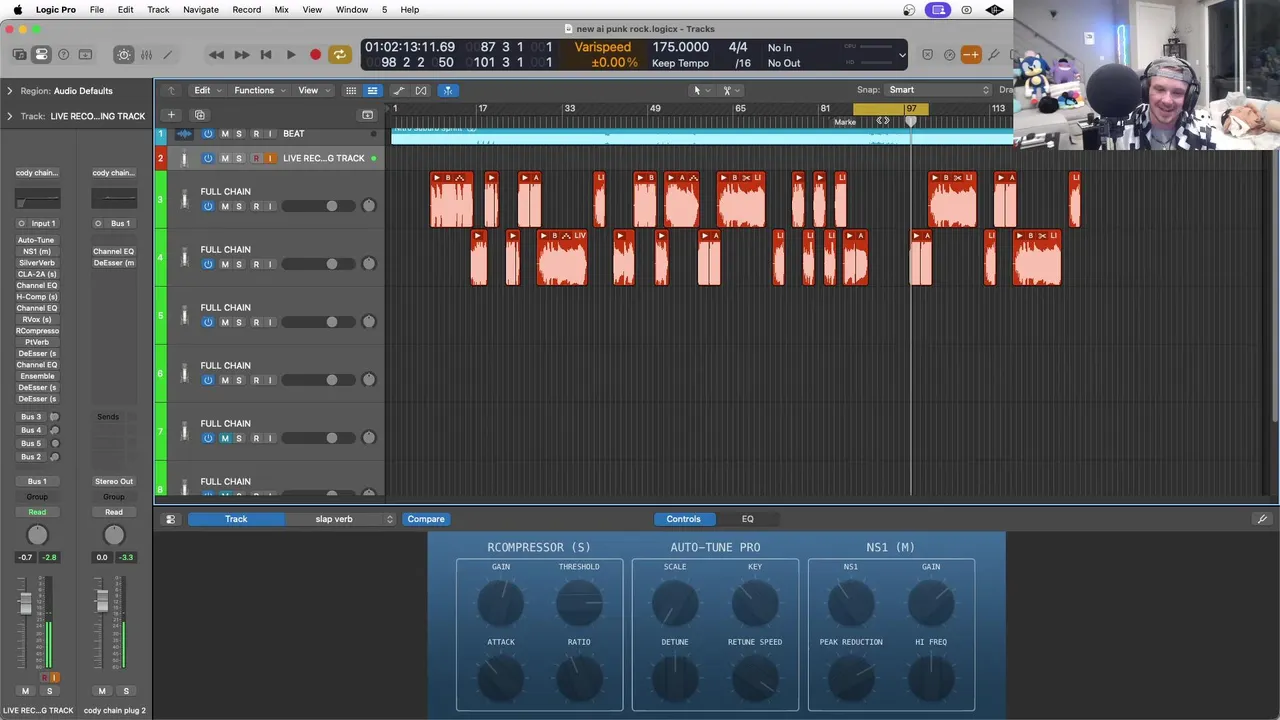1280x720 pixels.
Task: Open the Snap Smart dropdown
Action: pyautogui.click(x=937, y=90)
